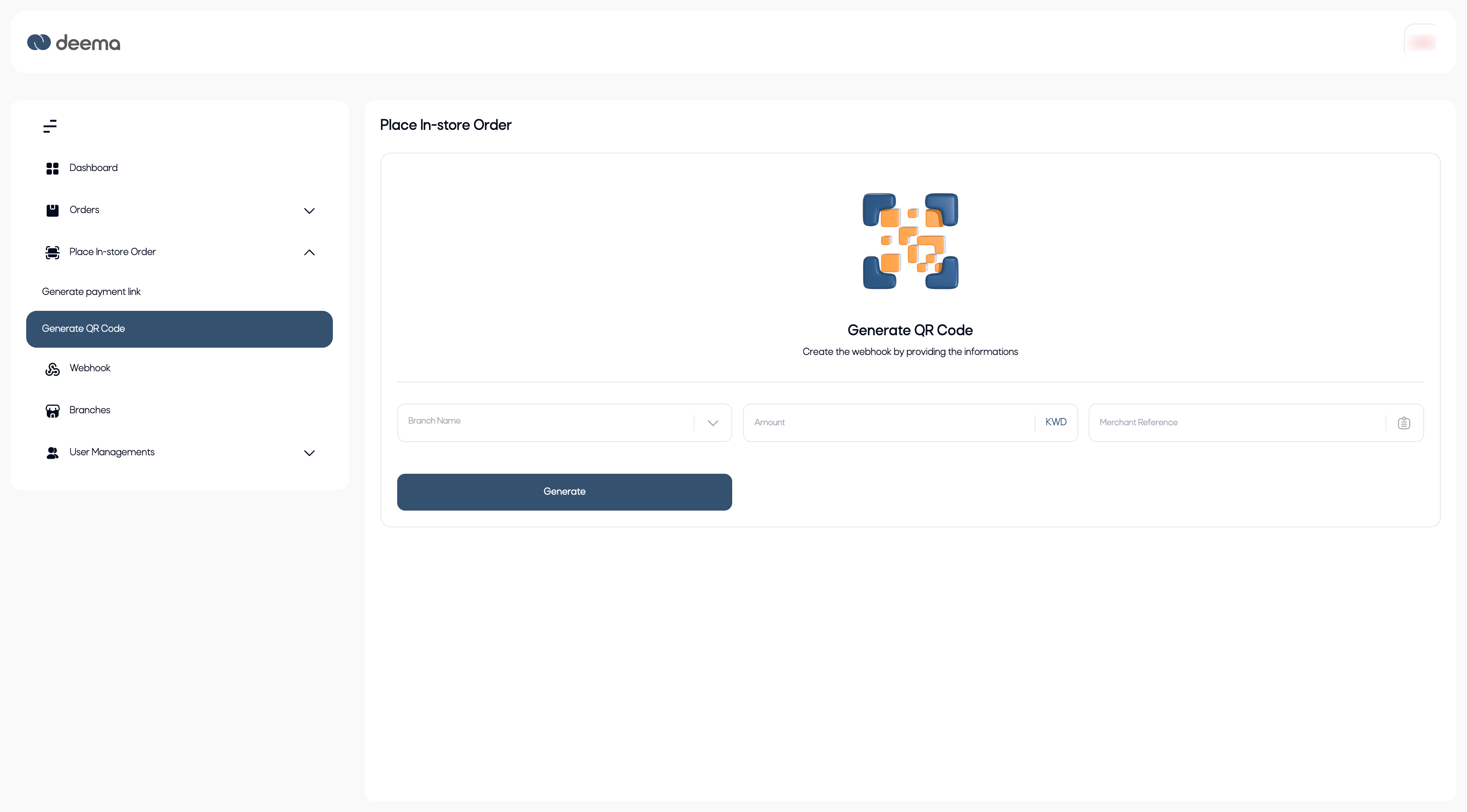Focus the Amount input field
This screenshot has height=812, width=1467.
[x=888, y=423]
